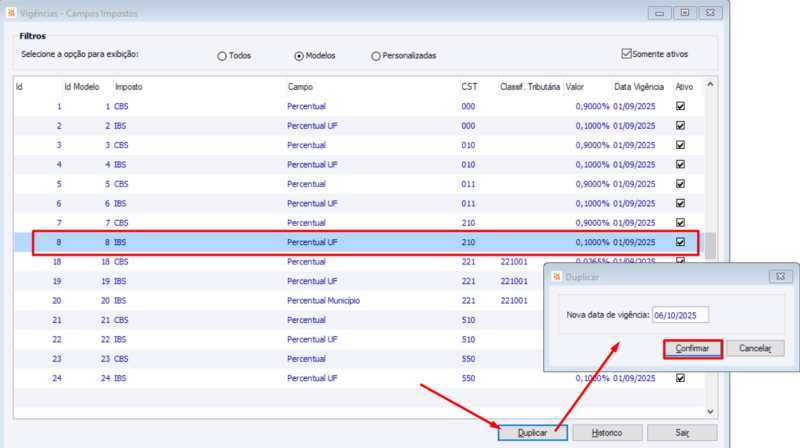The width and height of the screenshot is (800, 448).
Task: Select row Id 2 IBS cell
Action: point(120,126)
